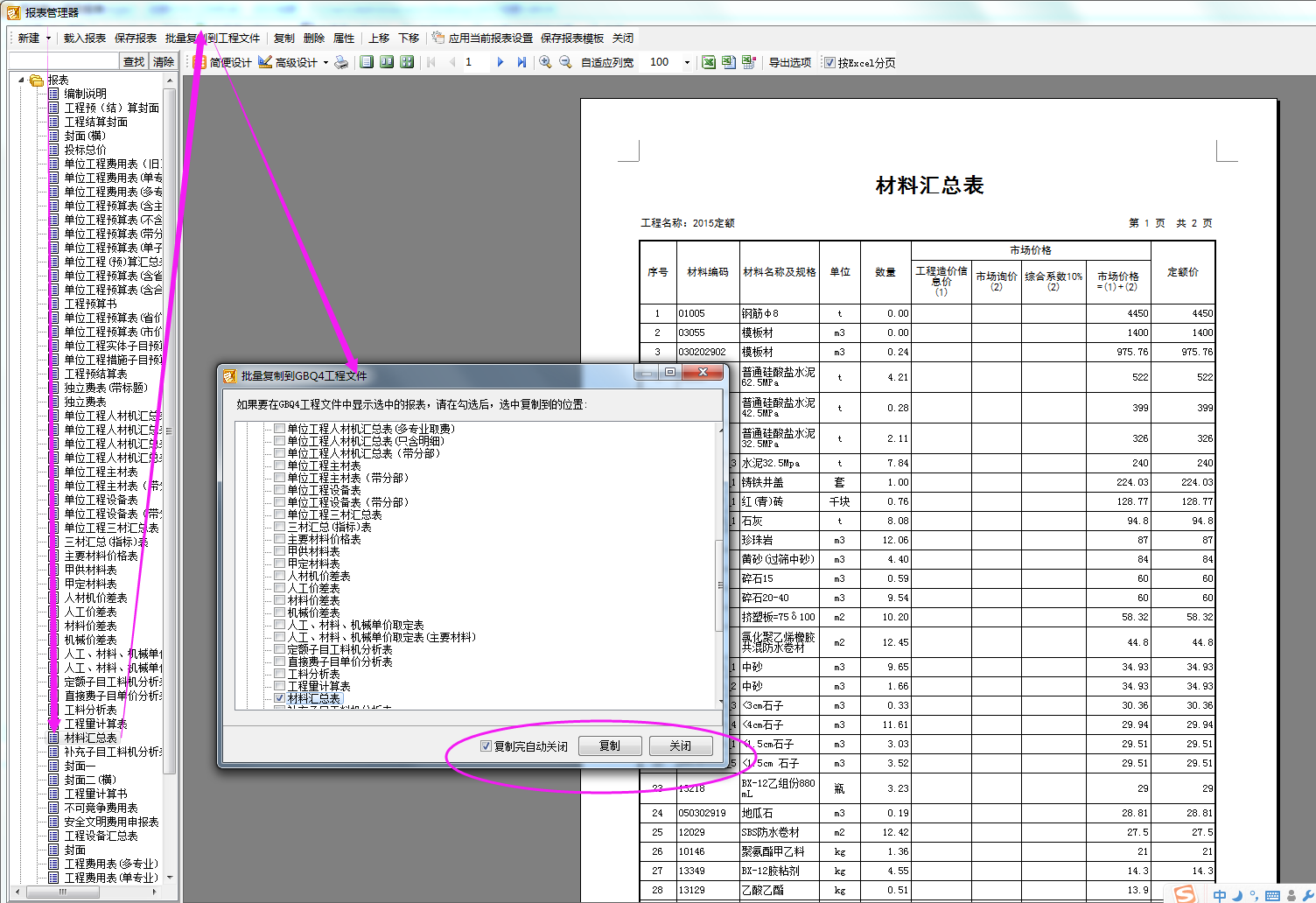Click search text field in left panel

63,61
